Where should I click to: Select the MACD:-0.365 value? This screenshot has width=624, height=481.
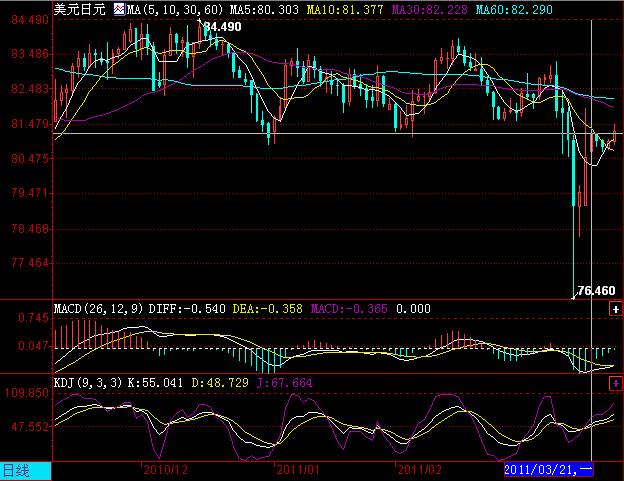coord(349,309)
